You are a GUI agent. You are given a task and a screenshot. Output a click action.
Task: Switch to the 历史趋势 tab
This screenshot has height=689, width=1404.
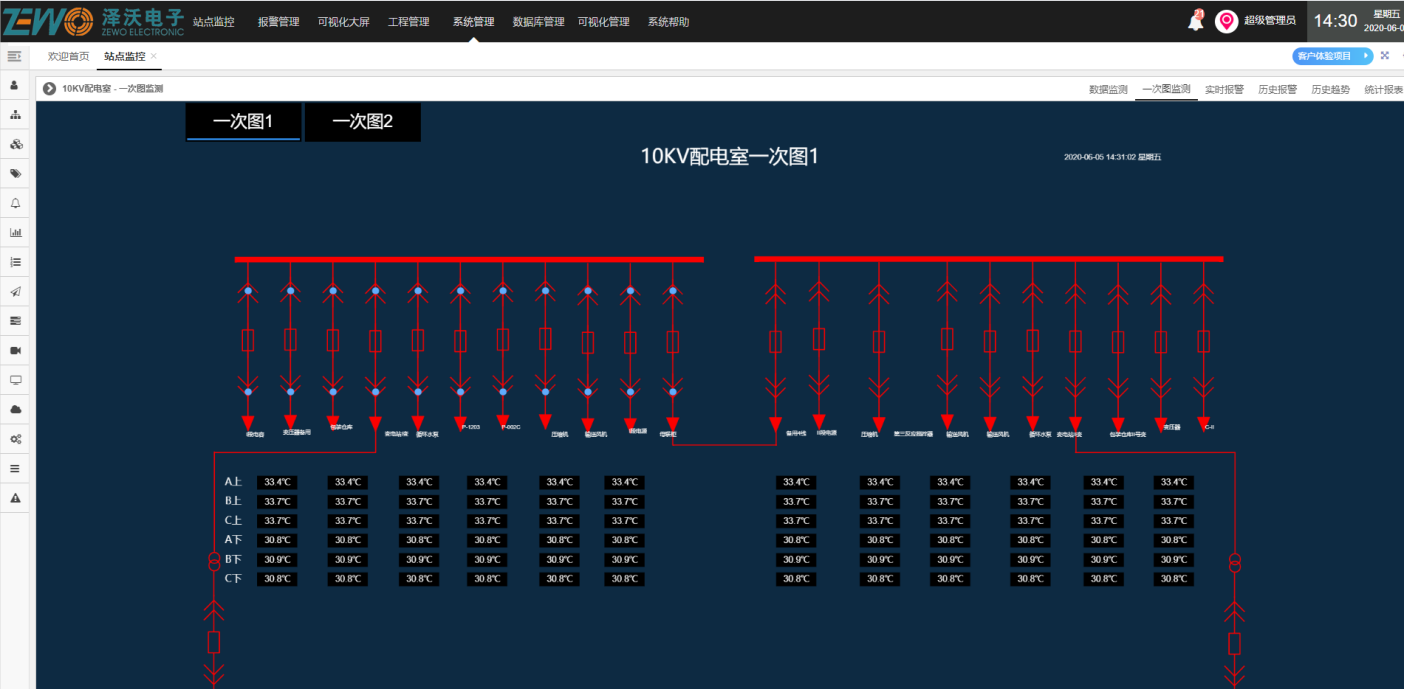coord(1330,89)
